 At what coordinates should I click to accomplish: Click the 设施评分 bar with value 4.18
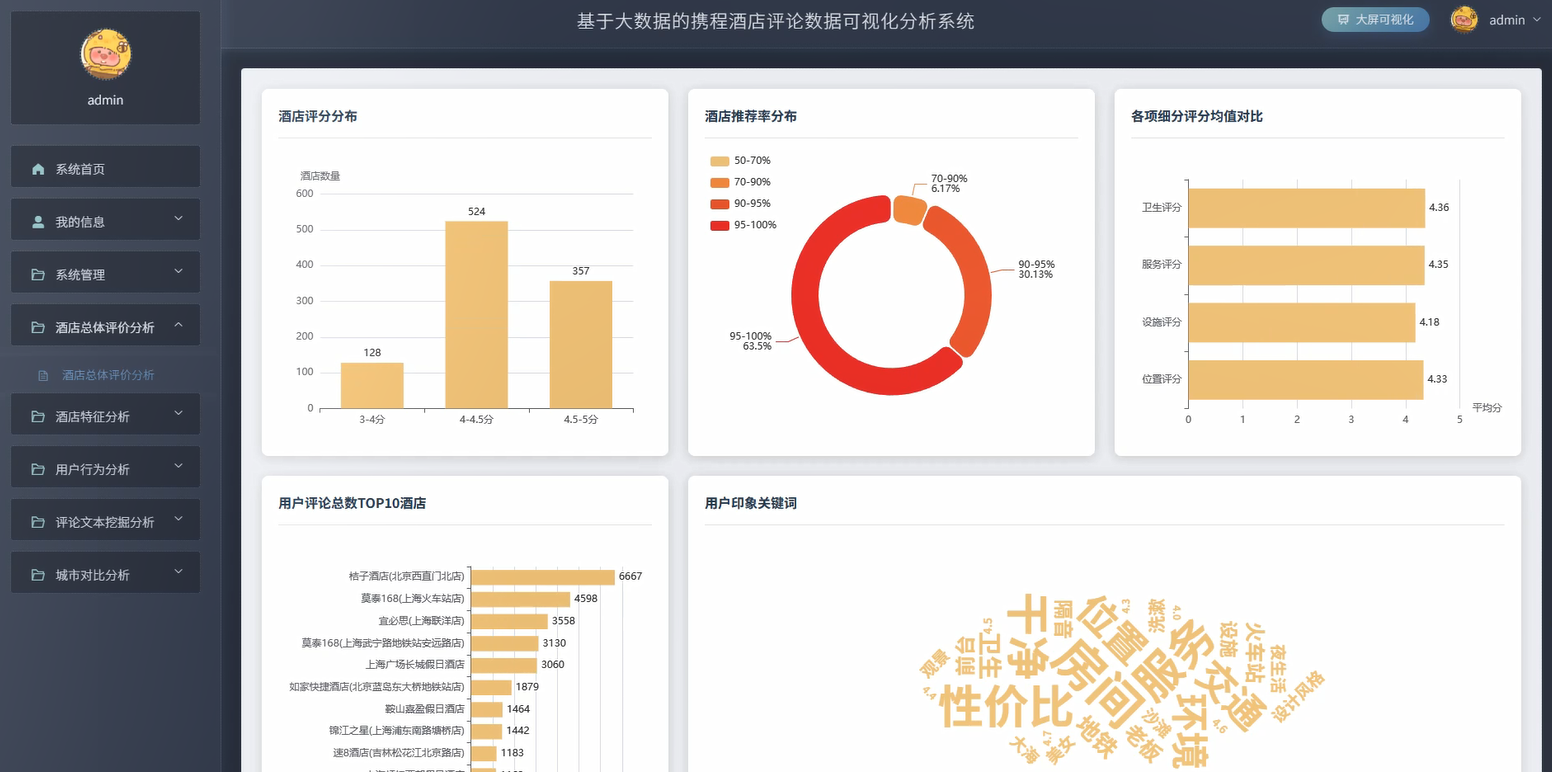(x=1302, y=322)
